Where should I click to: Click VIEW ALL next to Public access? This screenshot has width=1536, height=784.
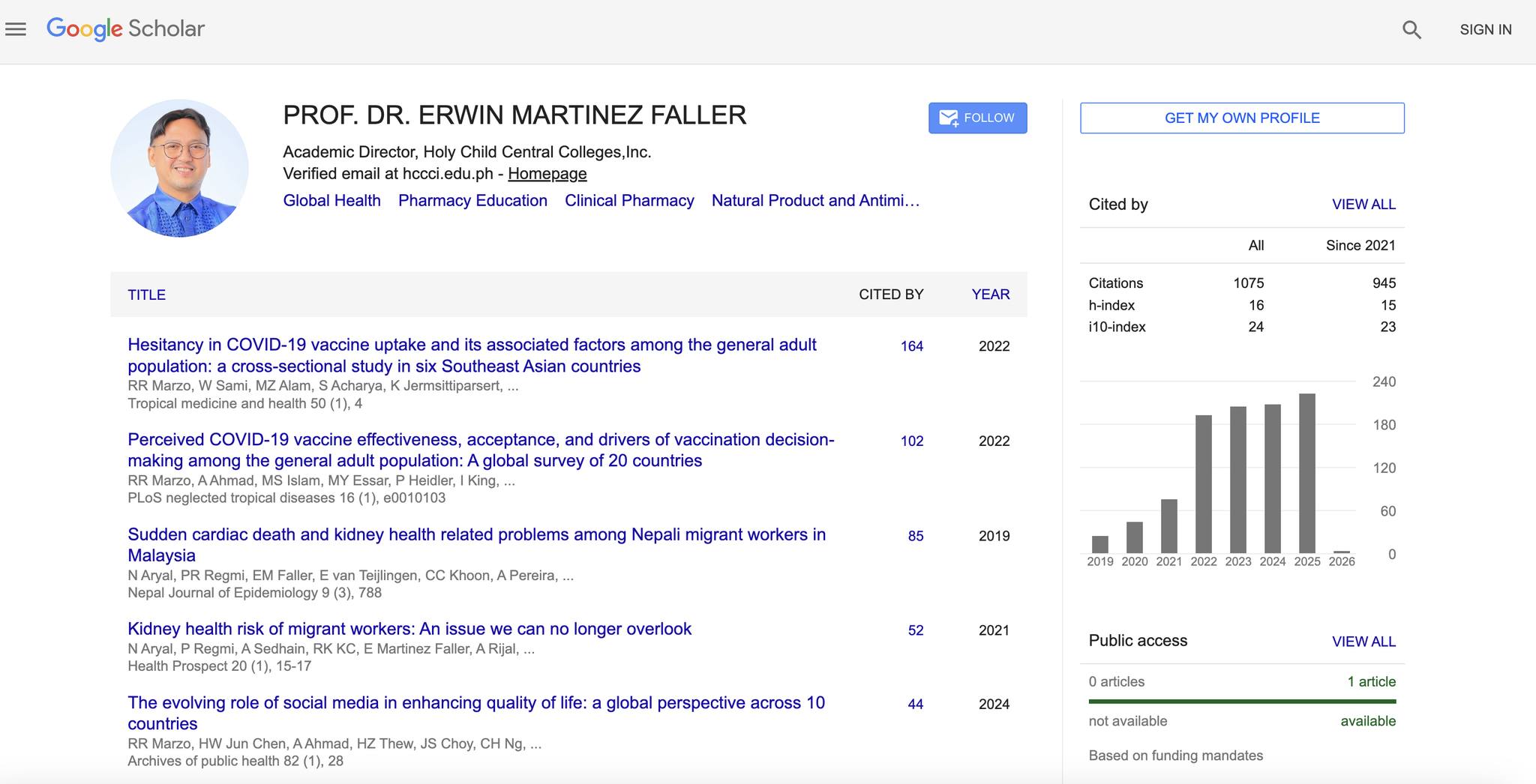pos(1363,642)
